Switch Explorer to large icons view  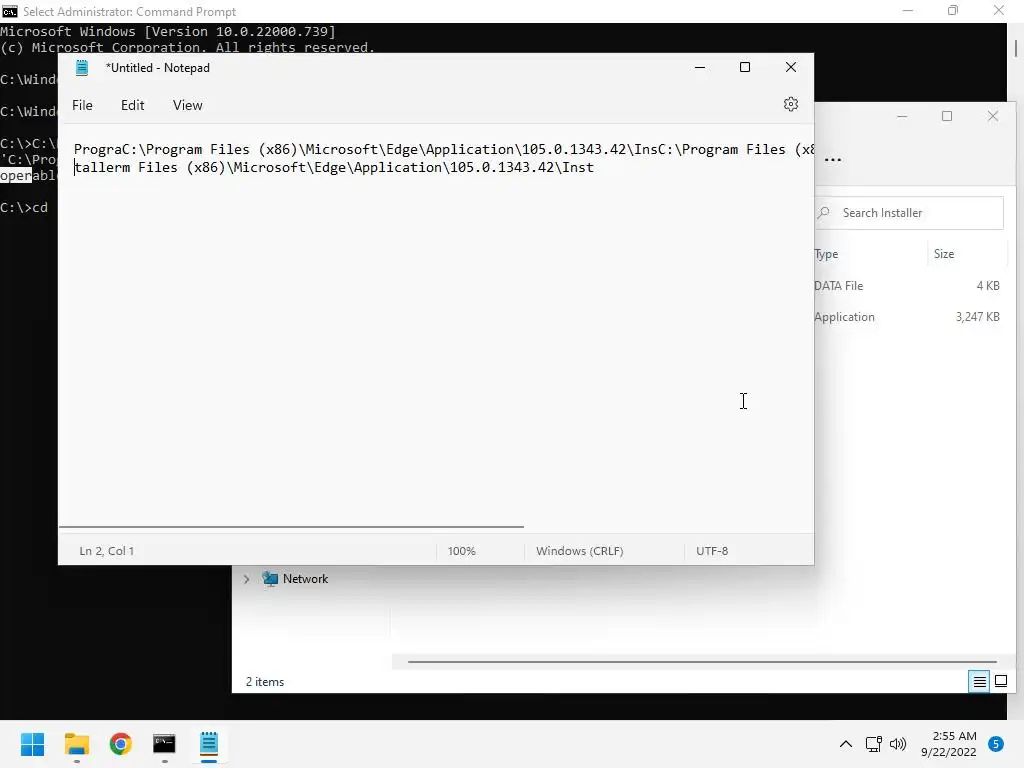pyautogui.click(x=1000, y=682)
